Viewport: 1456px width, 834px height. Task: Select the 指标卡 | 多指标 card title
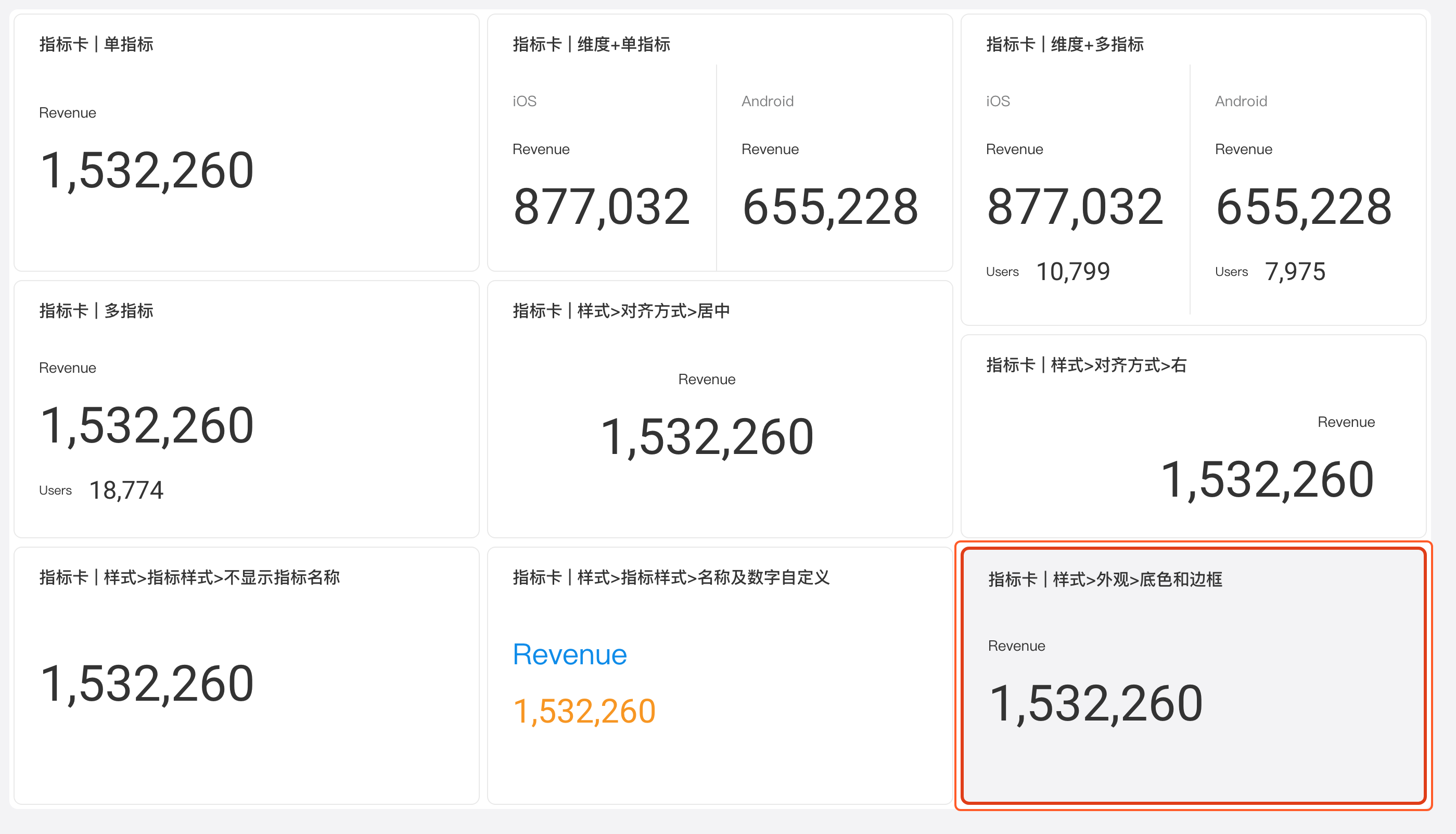[96, 311]
